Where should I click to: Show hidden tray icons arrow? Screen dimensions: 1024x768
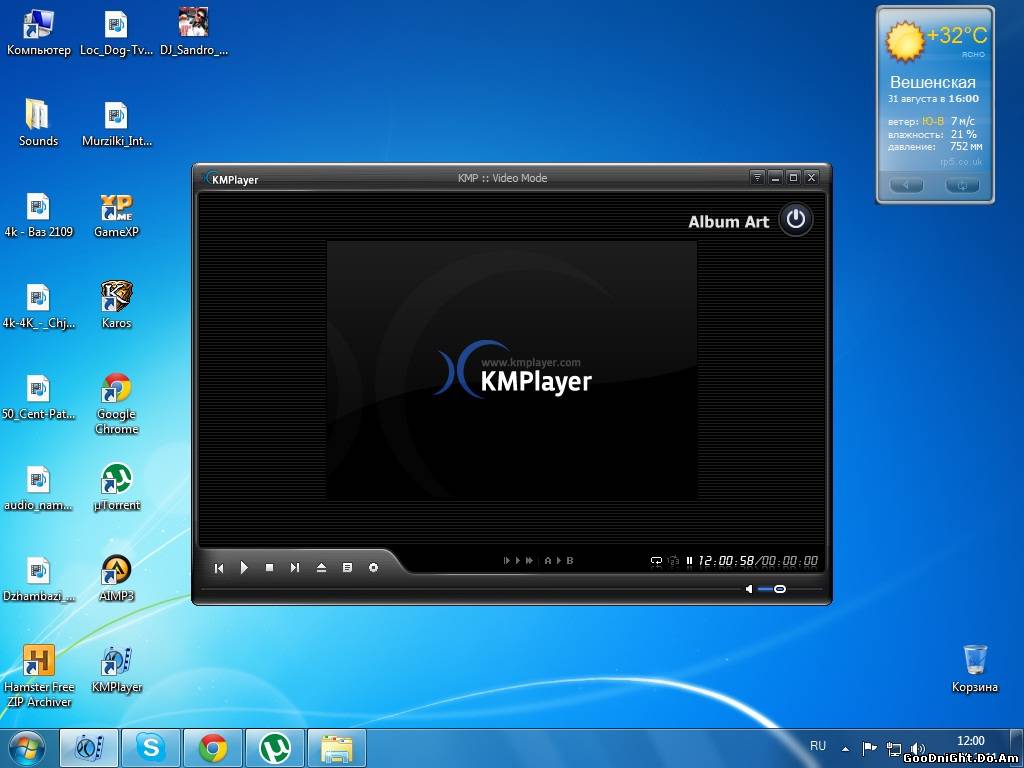pos(846,748)
